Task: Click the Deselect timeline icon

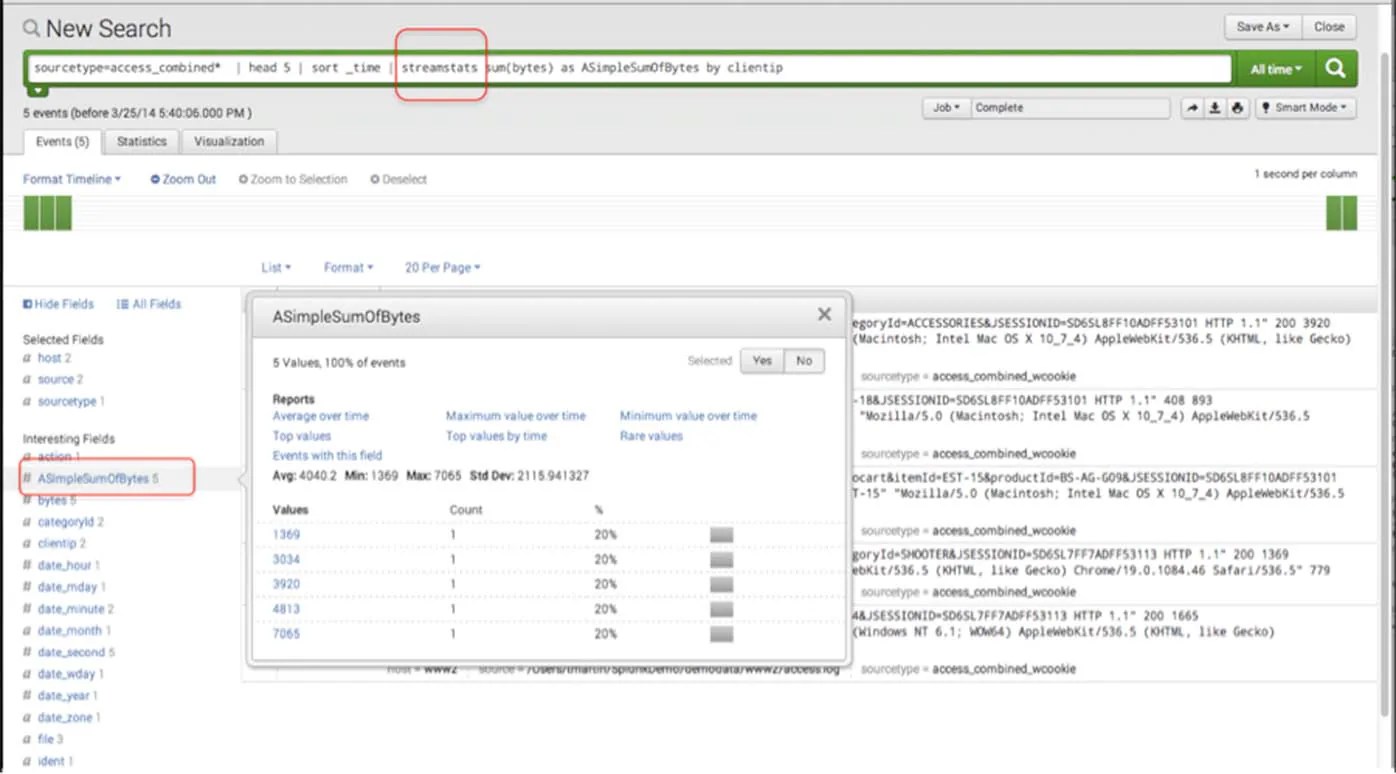Action: (x=396, y=179)
